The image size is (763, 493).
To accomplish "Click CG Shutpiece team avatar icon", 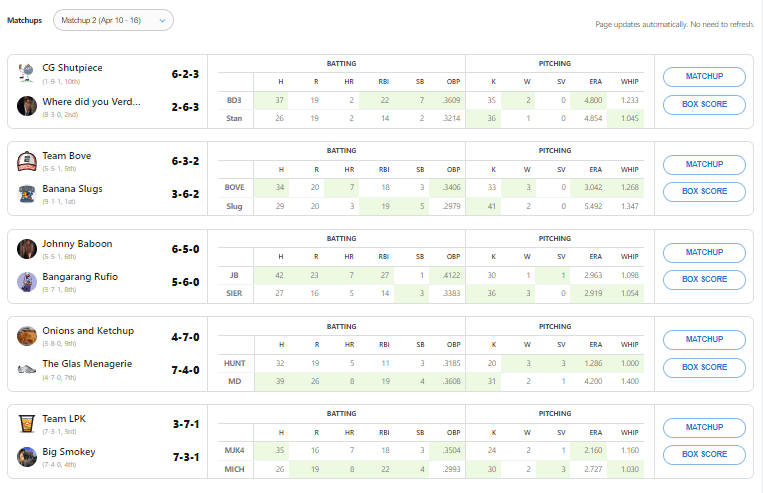I will point(27,73).
